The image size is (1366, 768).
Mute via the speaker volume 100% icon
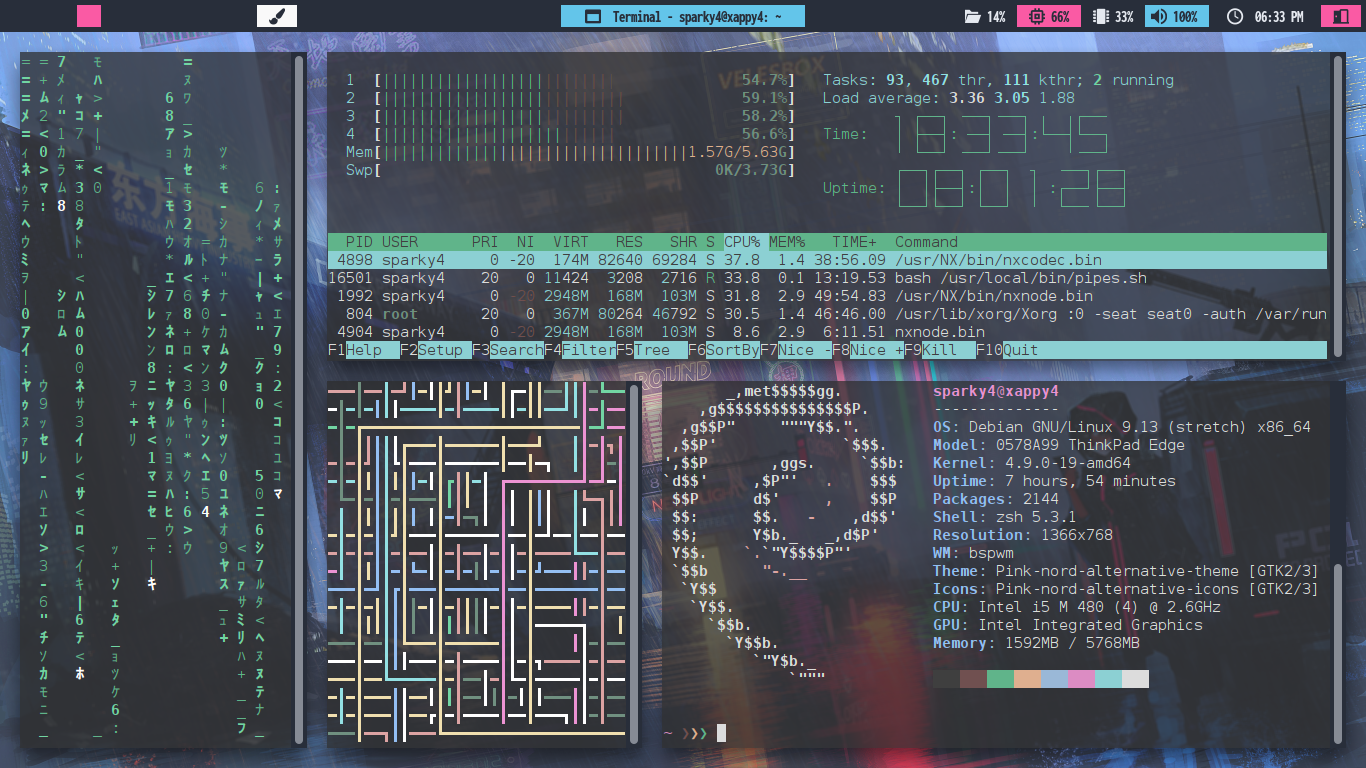click(1158, 17)
